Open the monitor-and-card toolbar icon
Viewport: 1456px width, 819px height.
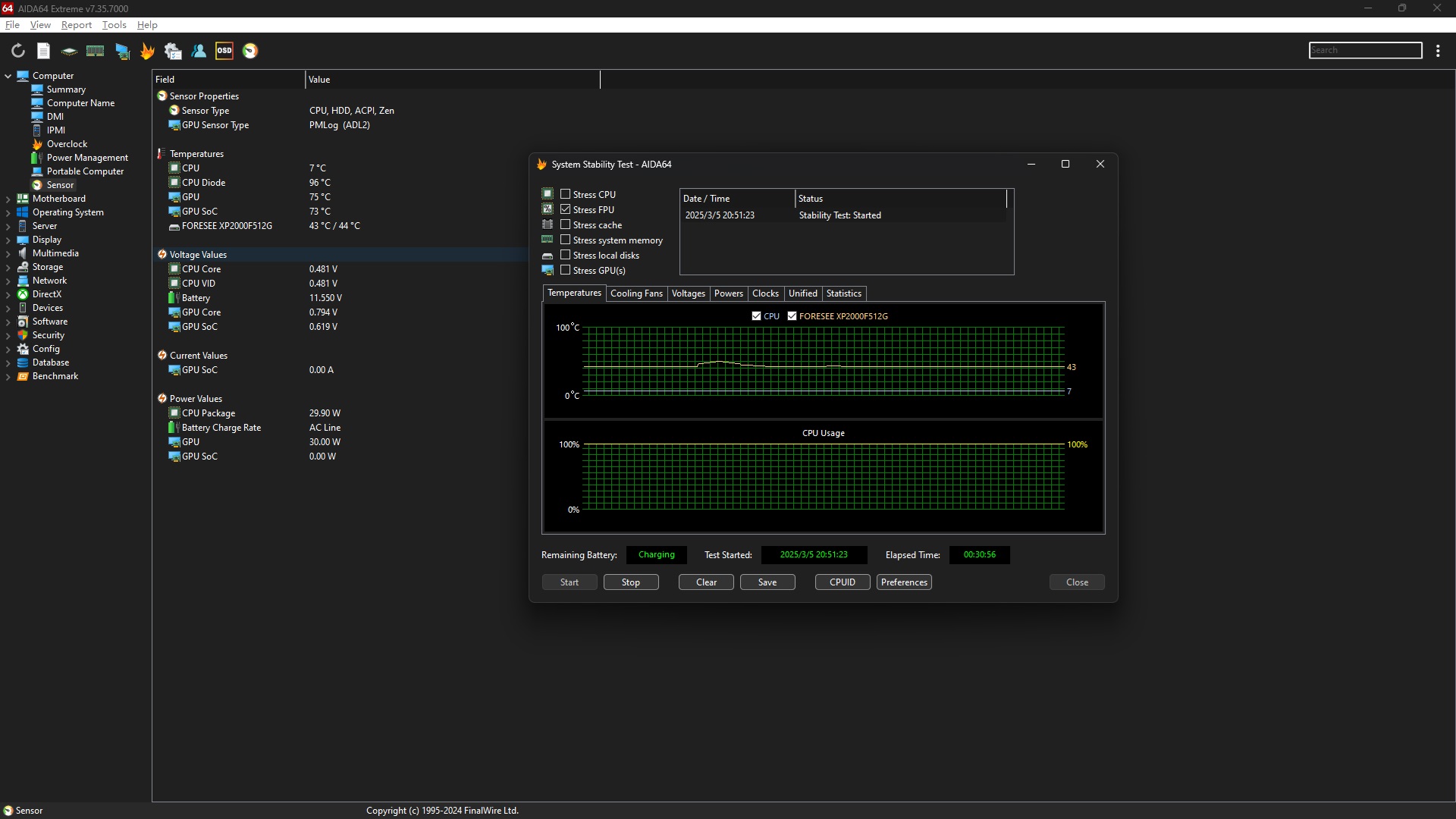pyautogui.click(x=122, y=51)
